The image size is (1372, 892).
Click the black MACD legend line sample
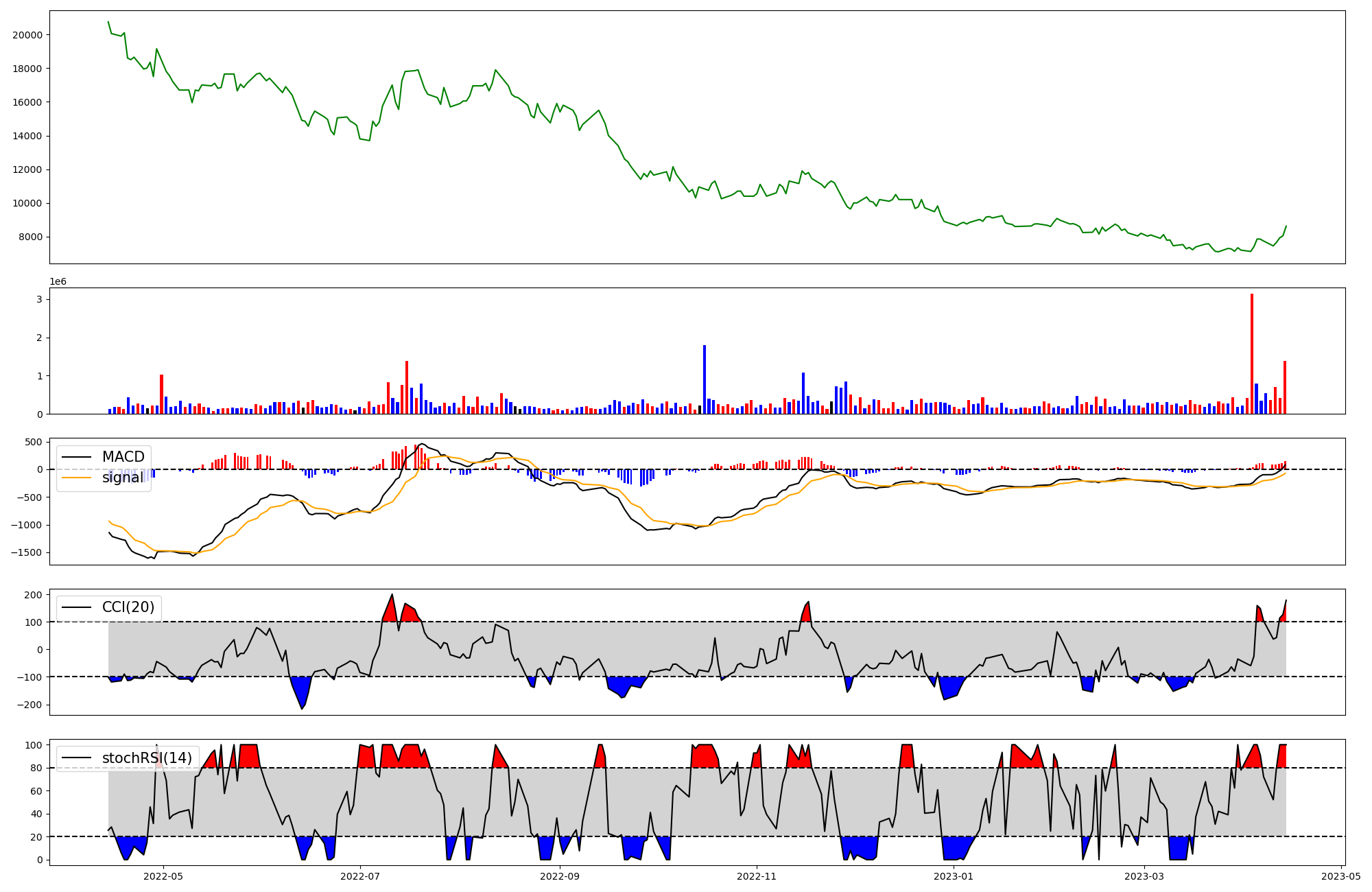coord(76,457)
